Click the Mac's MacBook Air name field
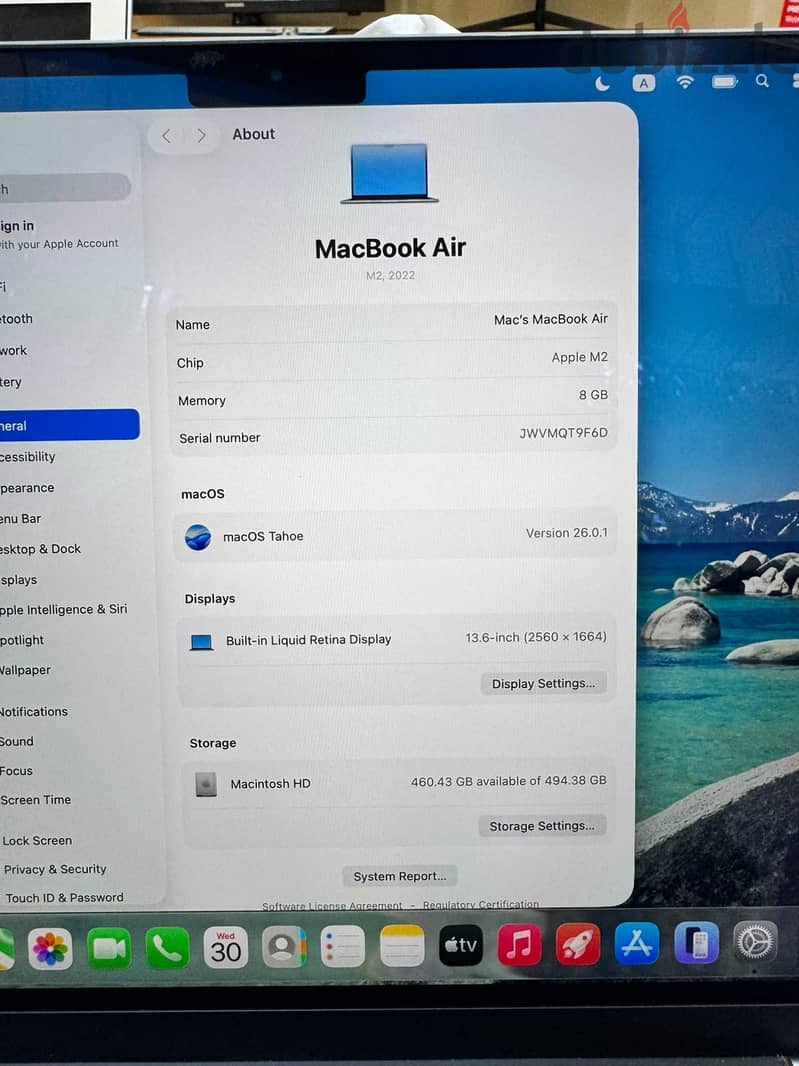 point(392,322)
